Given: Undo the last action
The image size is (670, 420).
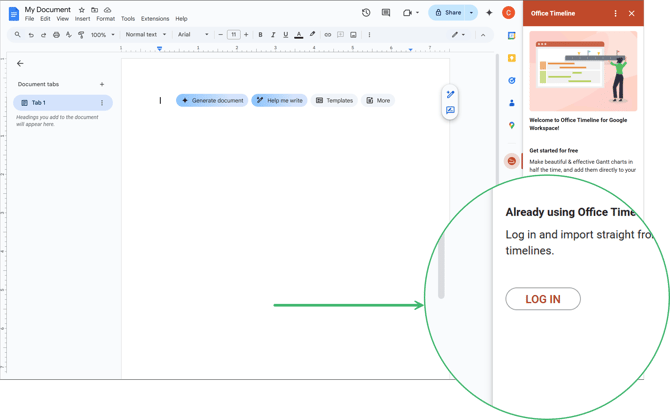Looking at the screenshot, I should [x=31, y=35].
